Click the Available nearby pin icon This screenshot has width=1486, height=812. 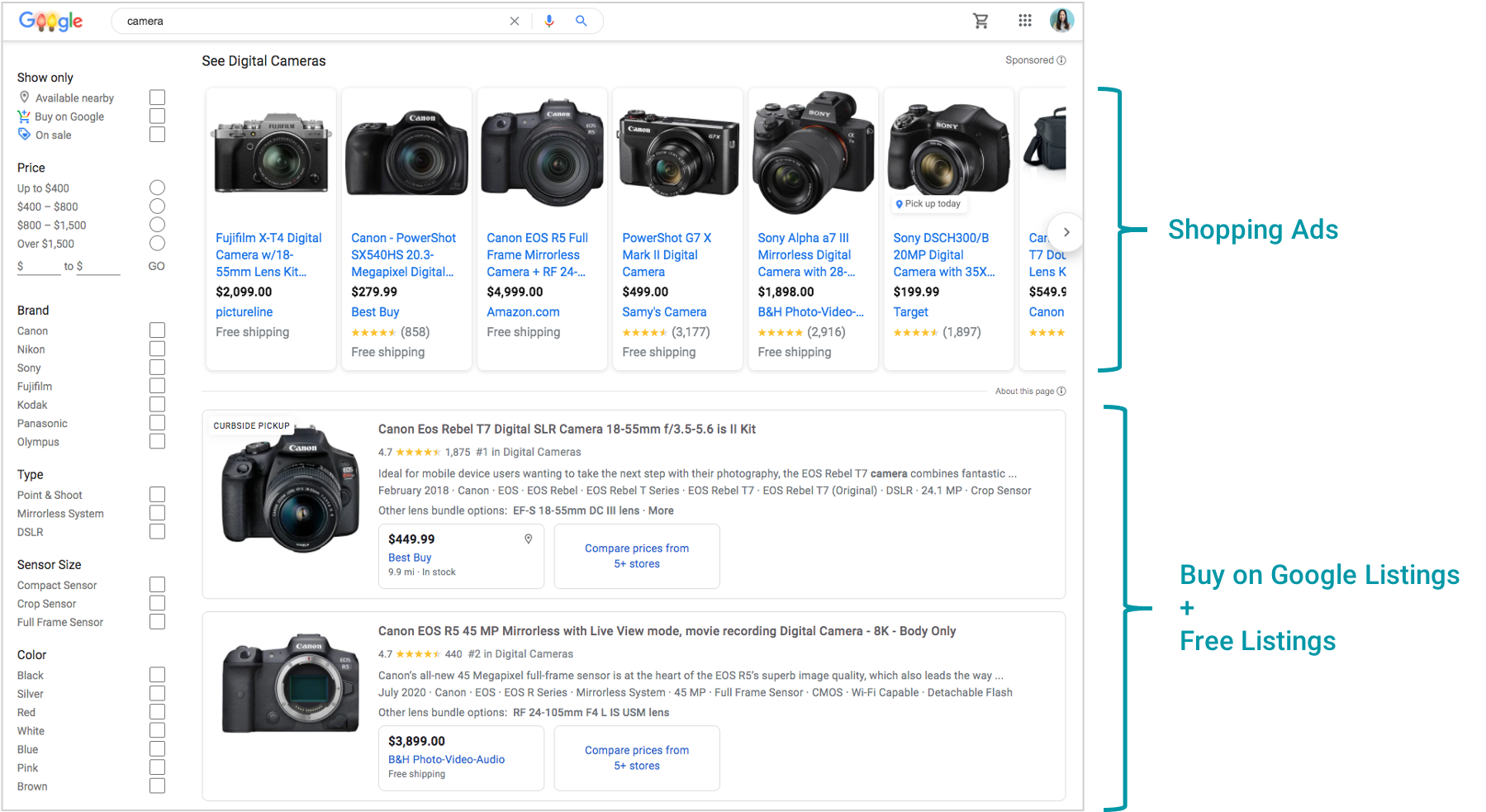coord(25,97)
